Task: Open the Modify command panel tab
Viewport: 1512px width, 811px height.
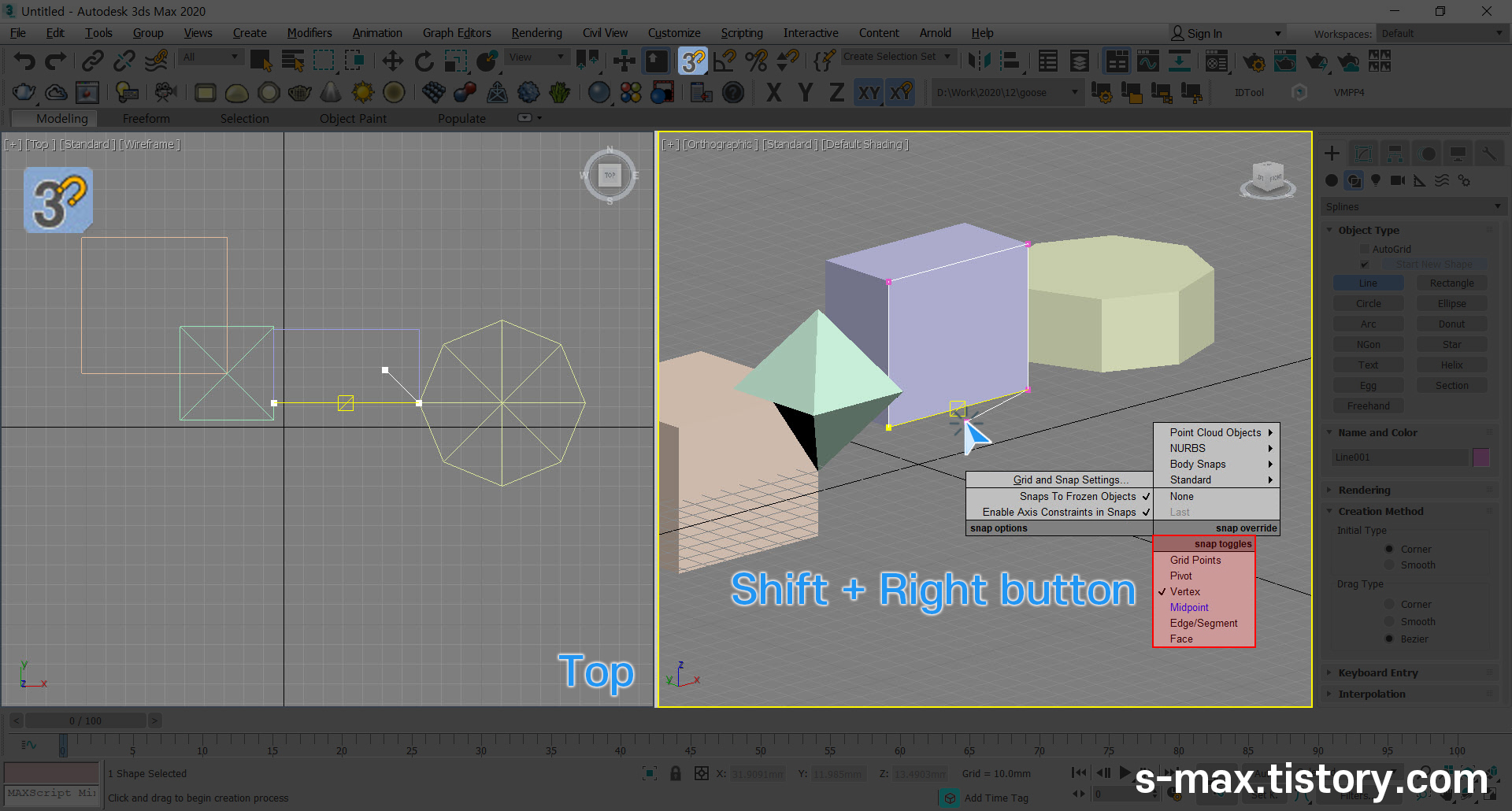Action: pos(1363,154)
